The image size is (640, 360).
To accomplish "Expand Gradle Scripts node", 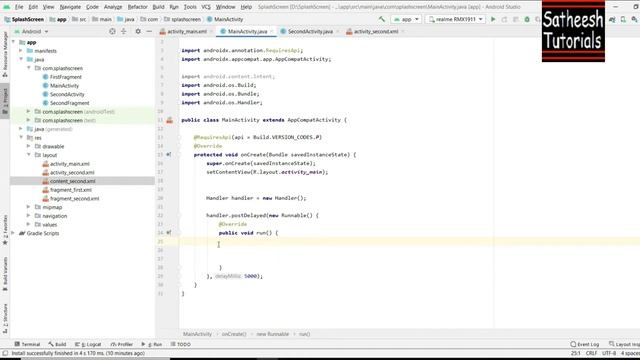I will [x=13, y=233].
